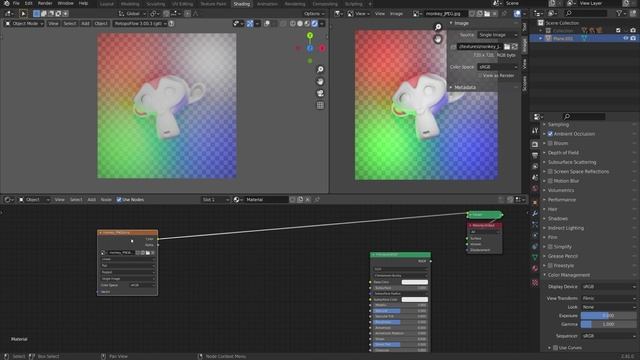The height and width of the screenshot is (360, 640).
Task: Click the outliner filter funnel icon
Action: click(620, 13)
